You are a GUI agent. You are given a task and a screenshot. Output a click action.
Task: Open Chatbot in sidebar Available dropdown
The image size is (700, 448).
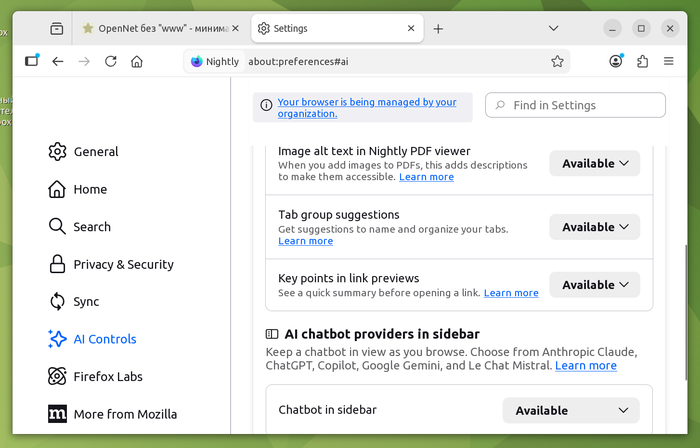570,410
